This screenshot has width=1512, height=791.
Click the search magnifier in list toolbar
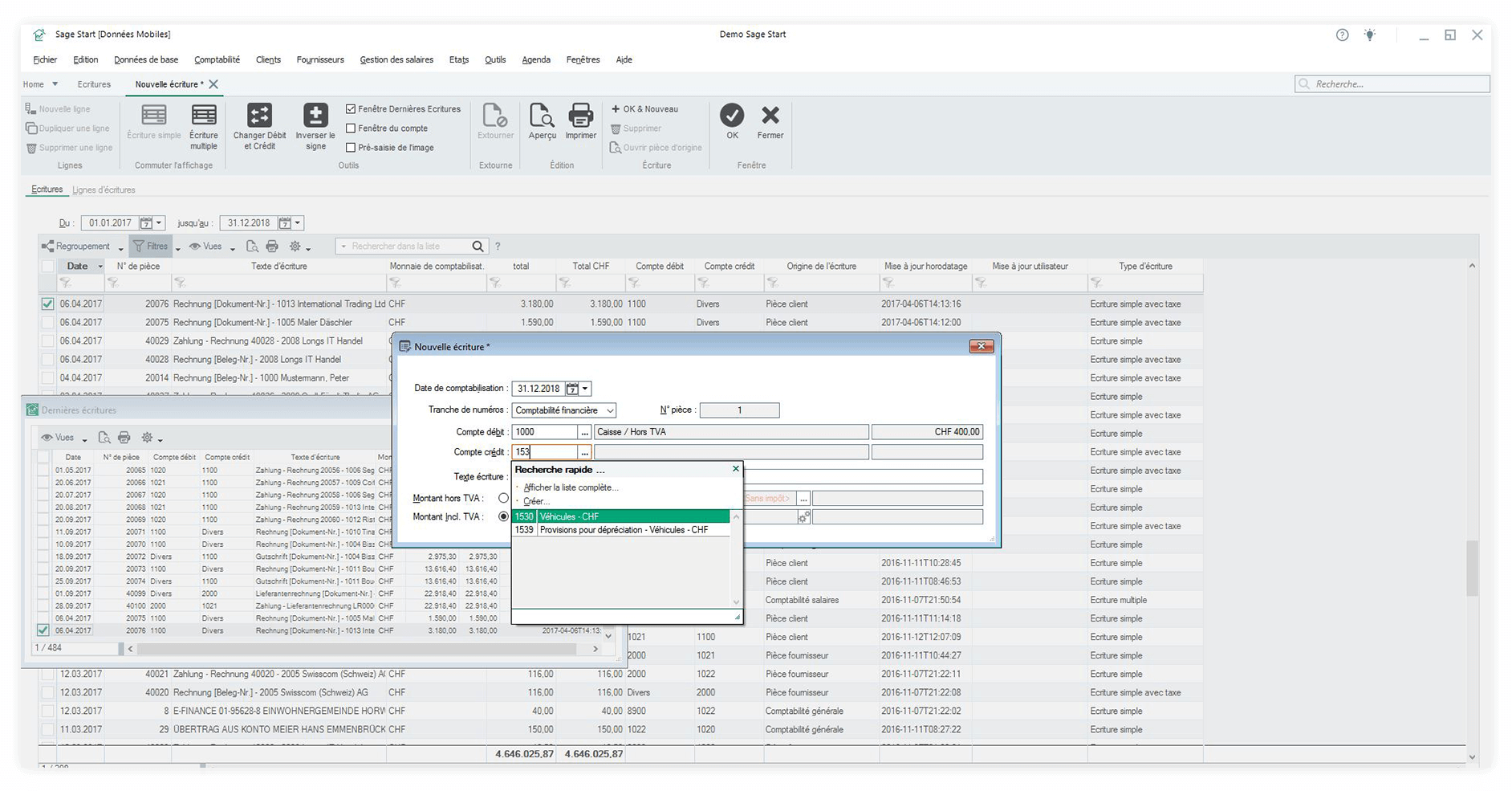pos(478,247)
